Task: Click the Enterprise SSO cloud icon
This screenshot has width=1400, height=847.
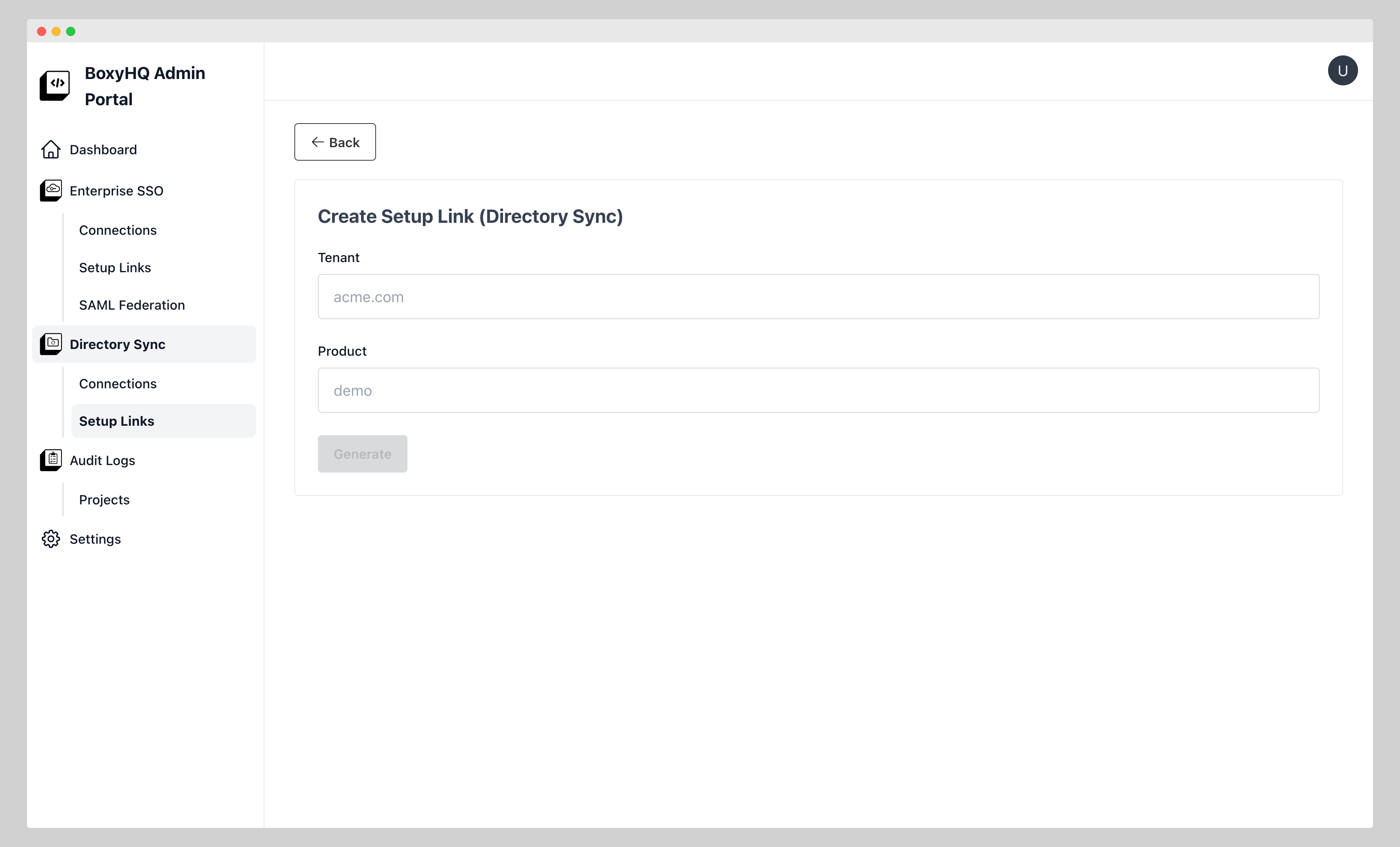Action: coord(51,190)
